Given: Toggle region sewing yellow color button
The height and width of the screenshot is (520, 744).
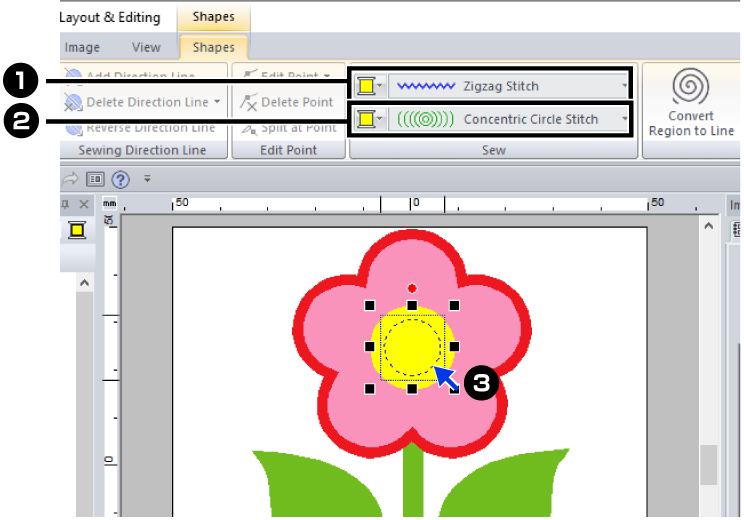Looking at the screenshot, I should point(365,119).
